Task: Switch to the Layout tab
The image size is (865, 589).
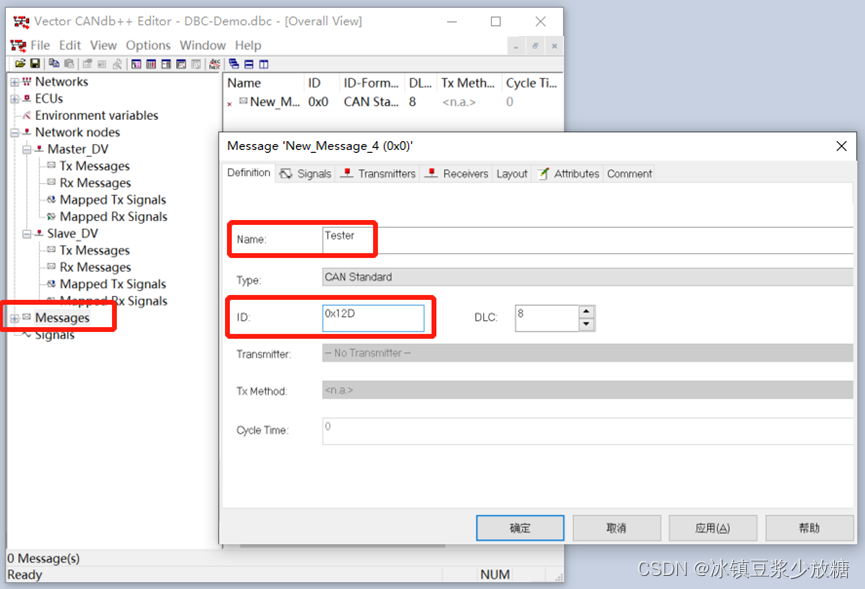Action: (512, 174)
